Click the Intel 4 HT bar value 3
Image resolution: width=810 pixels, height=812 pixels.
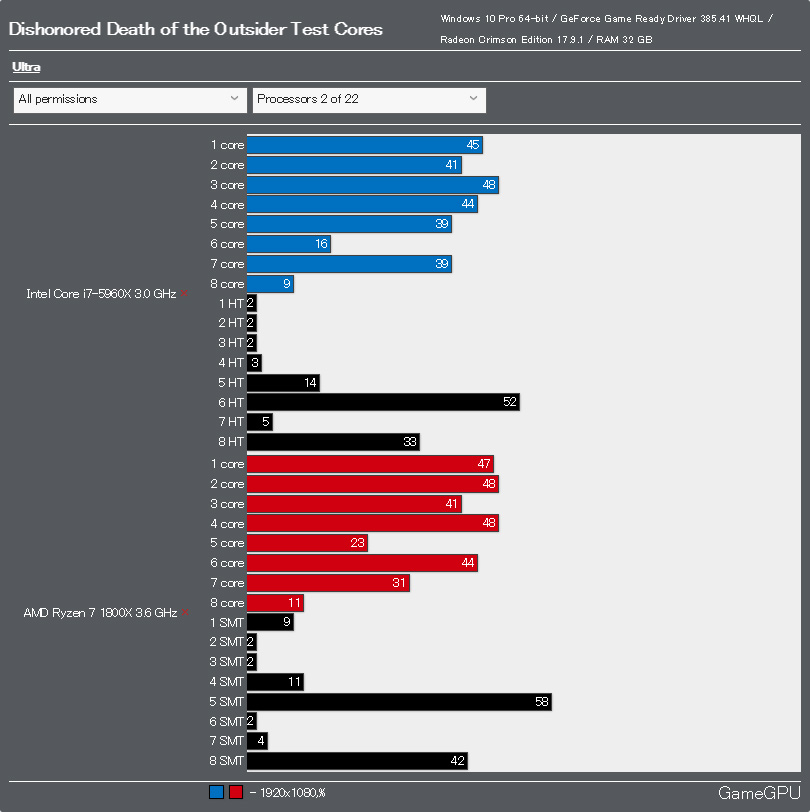coord(255,363)
